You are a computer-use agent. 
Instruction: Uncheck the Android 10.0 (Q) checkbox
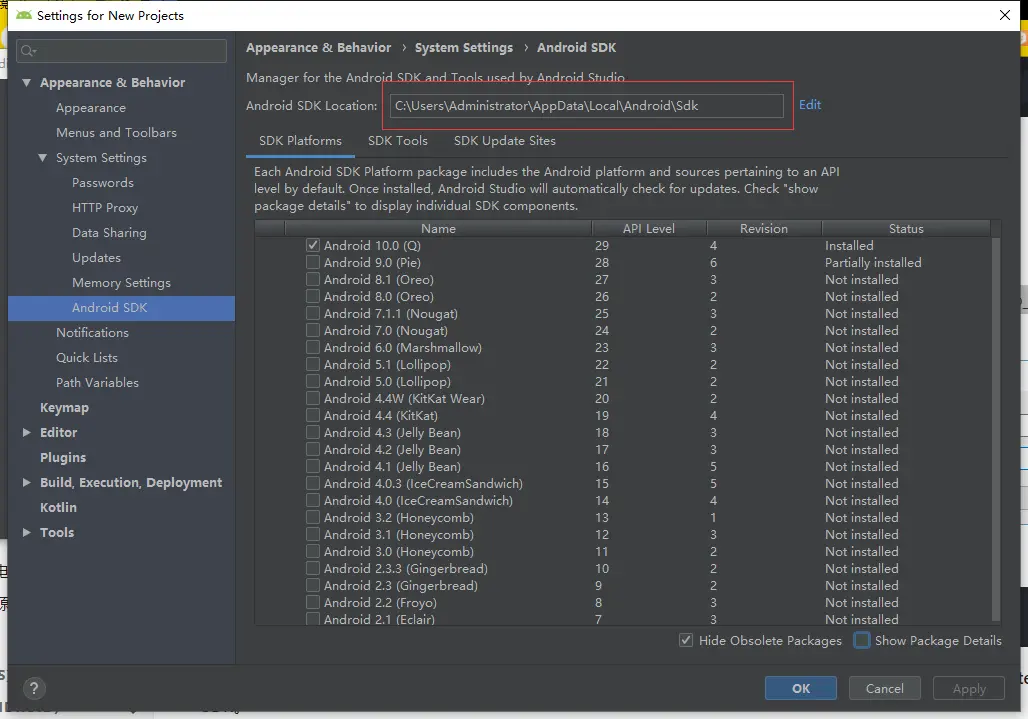point(313,245)
